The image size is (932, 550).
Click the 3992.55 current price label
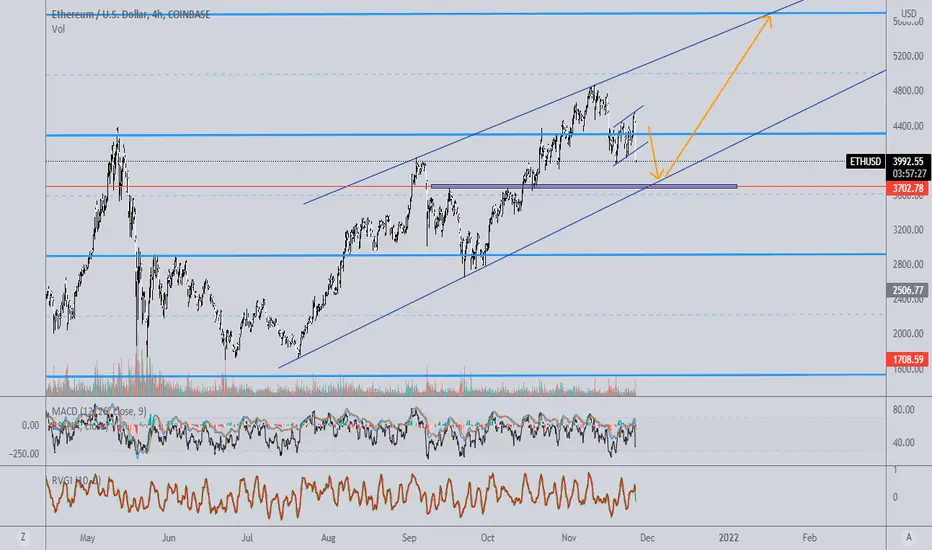[x=908, y=161]
